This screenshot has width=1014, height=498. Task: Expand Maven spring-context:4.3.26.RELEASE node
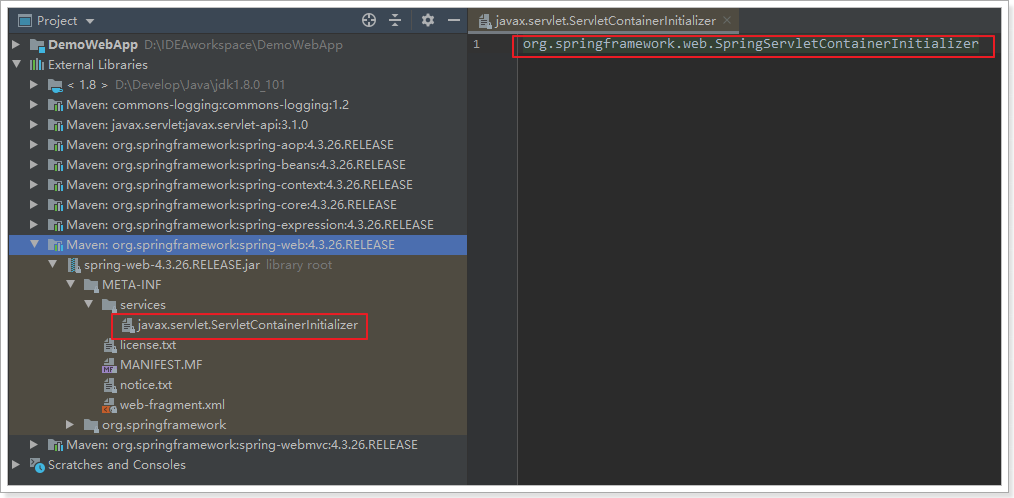[x=34, y=185]
